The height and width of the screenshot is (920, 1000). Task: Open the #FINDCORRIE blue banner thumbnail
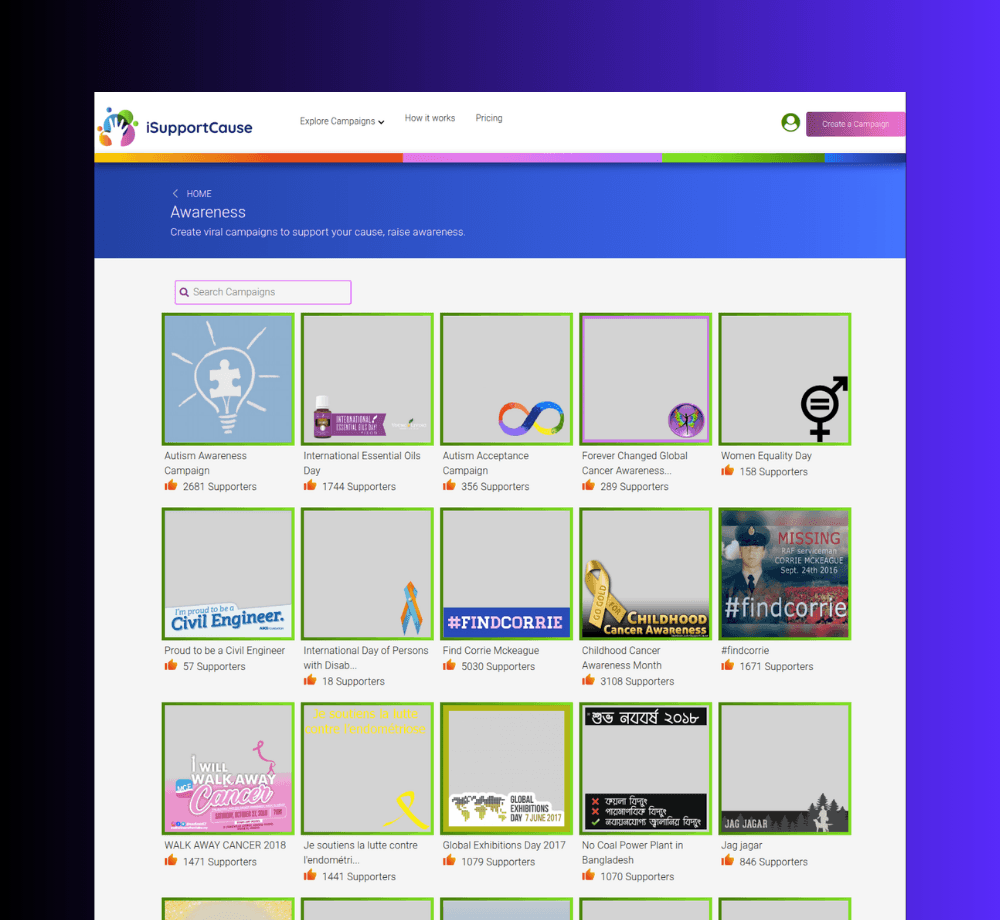pyautogui.click(x=506, y=574)
